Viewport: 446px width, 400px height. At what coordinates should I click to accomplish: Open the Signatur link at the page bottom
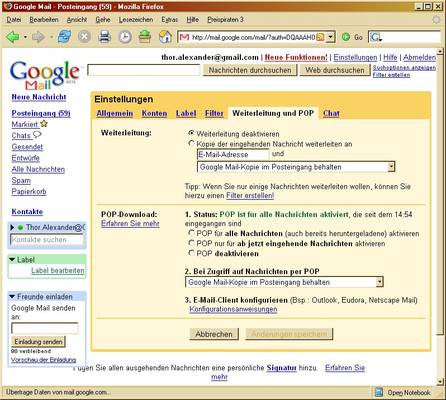point(281,368)
